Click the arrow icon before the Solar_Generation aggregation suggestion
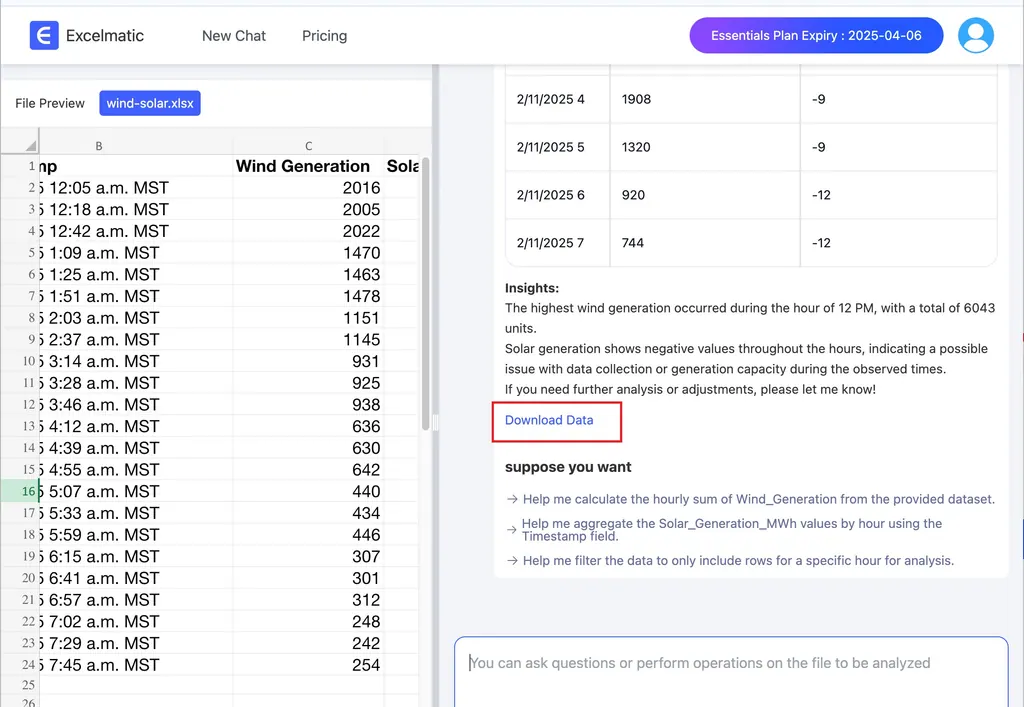1024x707 pixels. (510, 530)
